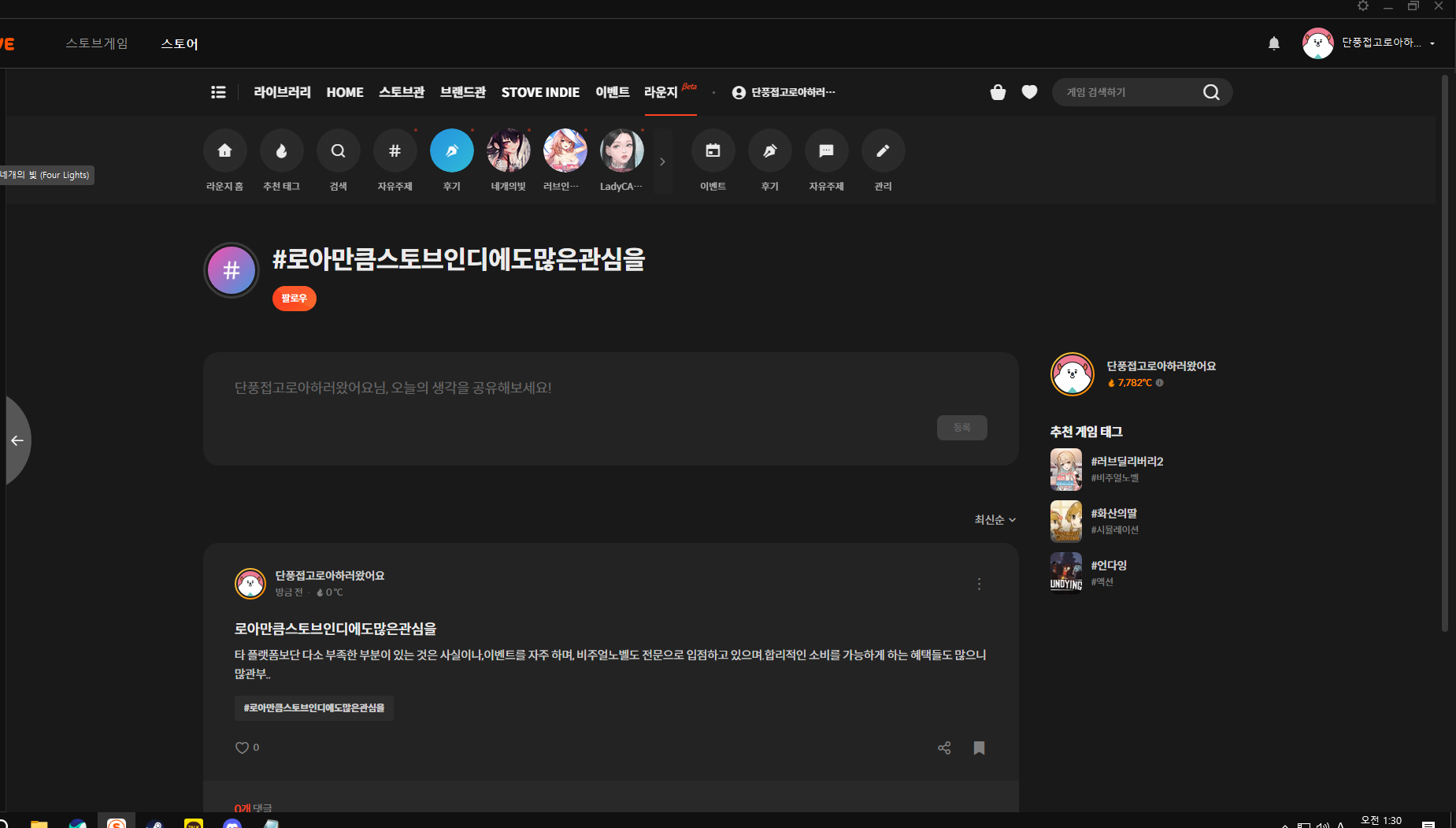Open the Discord taskbar icon
1456x828 pixels.
[232, 823]
